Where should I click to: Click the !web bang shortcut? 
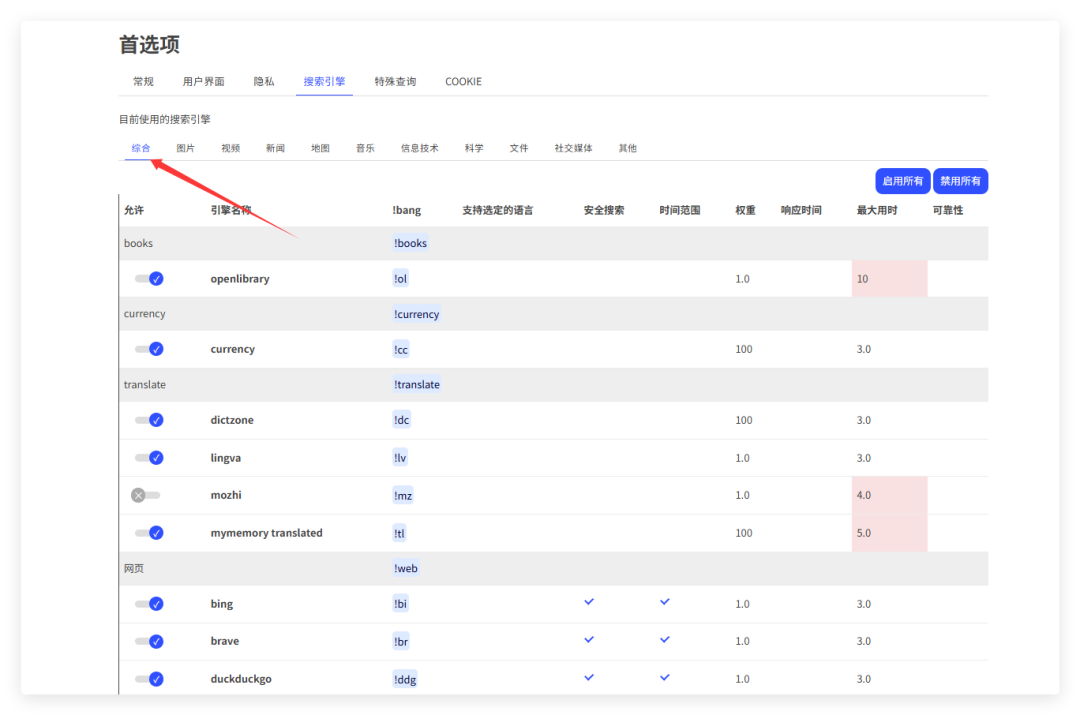[405, 568]
